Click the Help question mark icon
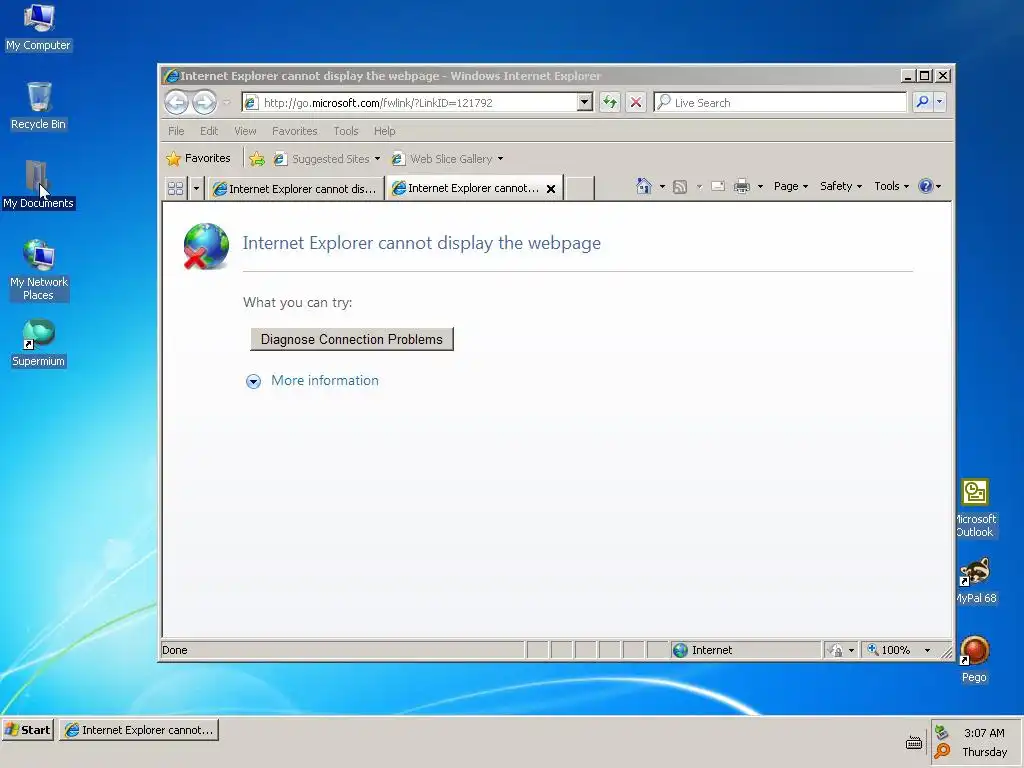The image size is (1024, 768). coord(925,186)
